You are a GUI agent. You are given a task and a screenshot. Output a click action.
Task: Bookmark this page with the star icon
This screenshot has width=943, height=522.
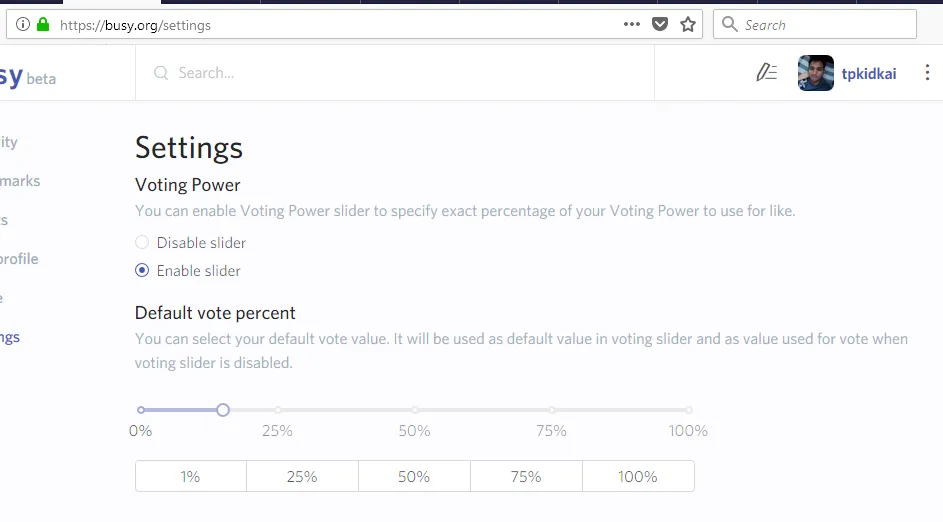[687, 25]
